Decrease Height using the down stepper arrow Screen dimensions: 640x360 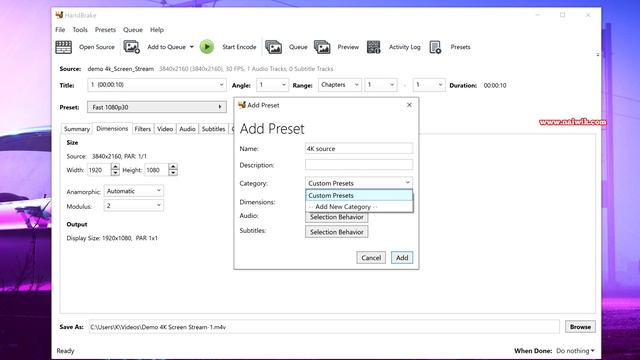tap(173, 173)
